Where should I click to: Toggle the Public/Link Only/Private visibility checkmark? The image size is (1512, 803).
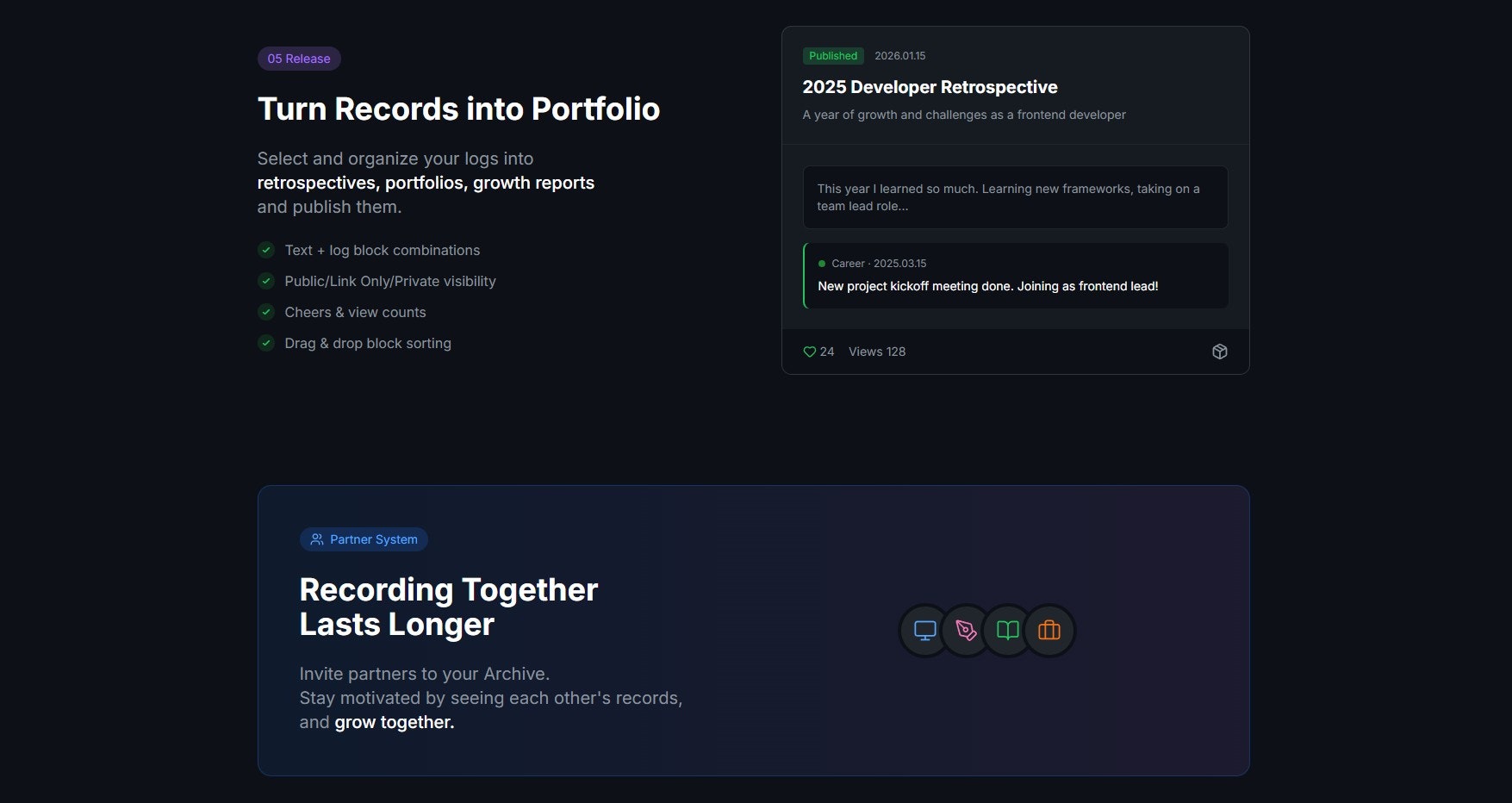pos(265,281)
